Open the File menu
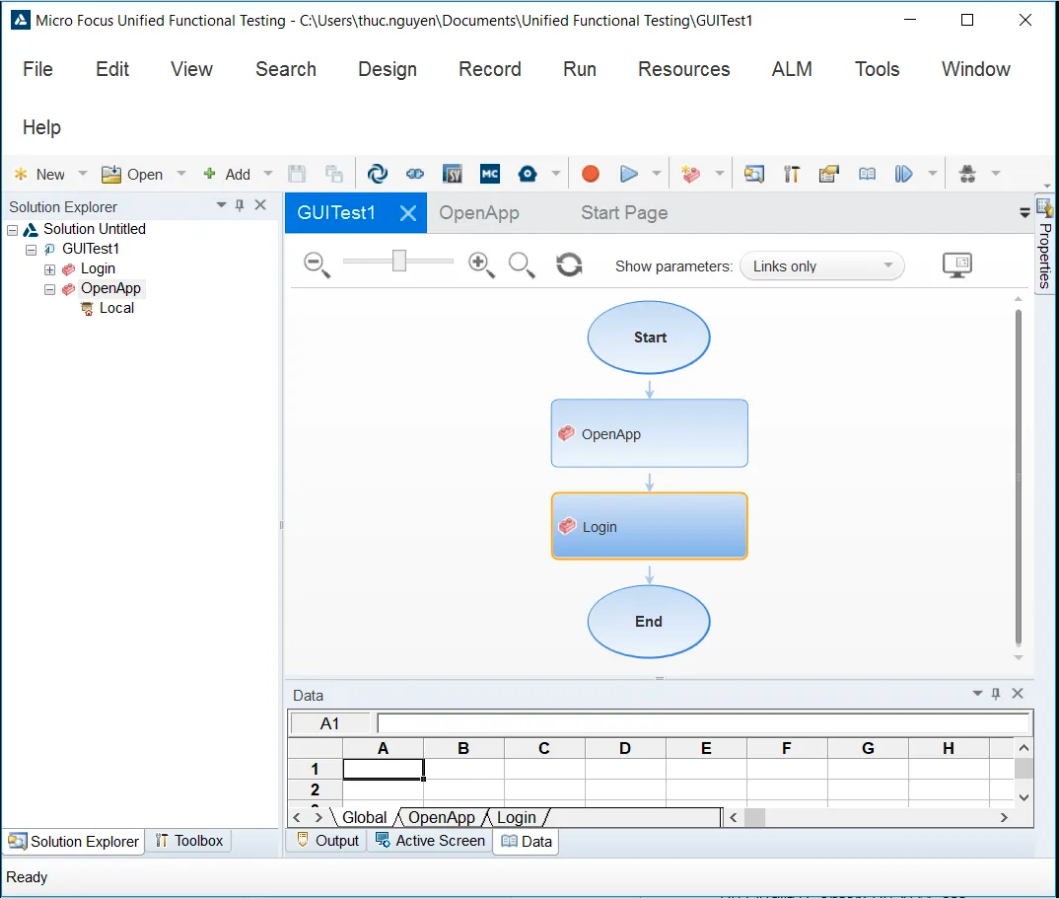The width and height of the screenshot is (1059, 899). point(38,69)
